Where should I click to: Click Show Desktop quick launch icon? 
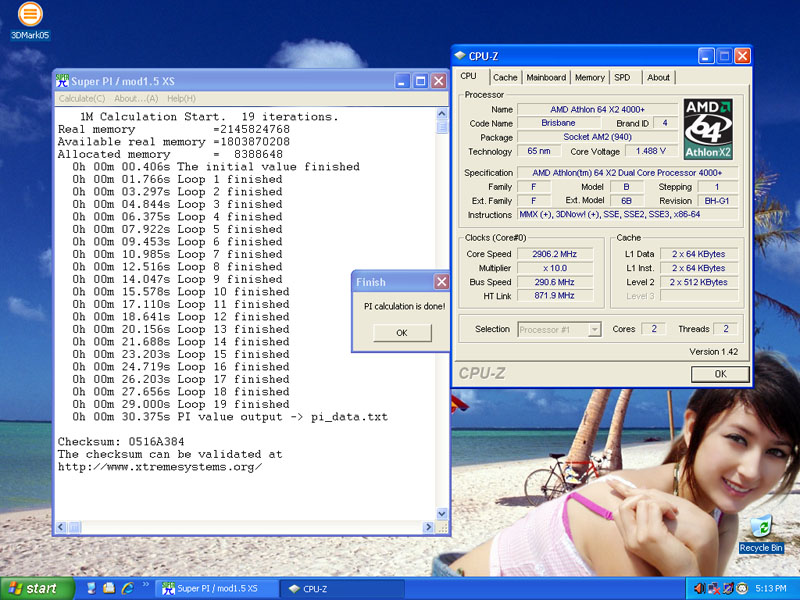91,588
